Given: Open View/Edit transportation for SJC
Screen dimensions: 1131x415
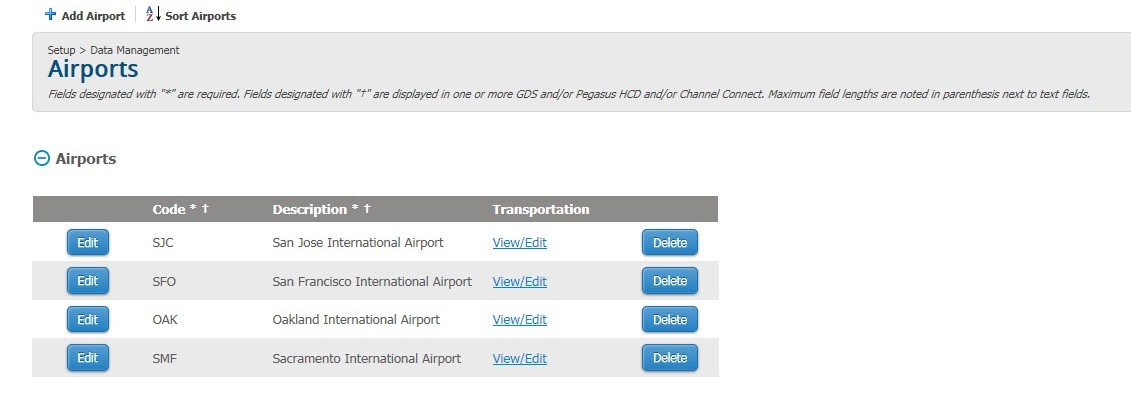Looking at the screenshot, I should (x=519, y=243).
